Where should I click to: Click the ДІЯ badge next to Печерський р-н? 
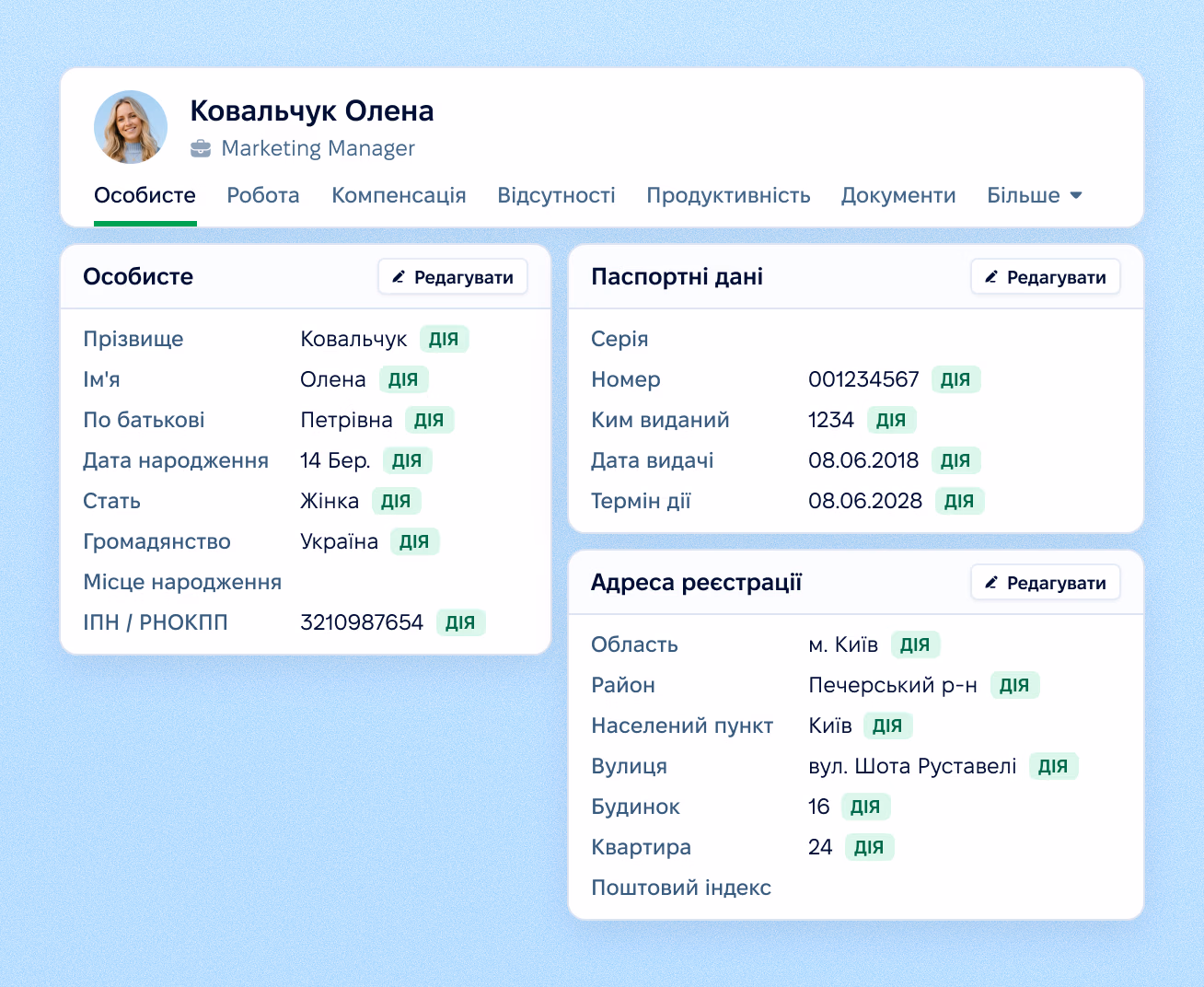1015,685
